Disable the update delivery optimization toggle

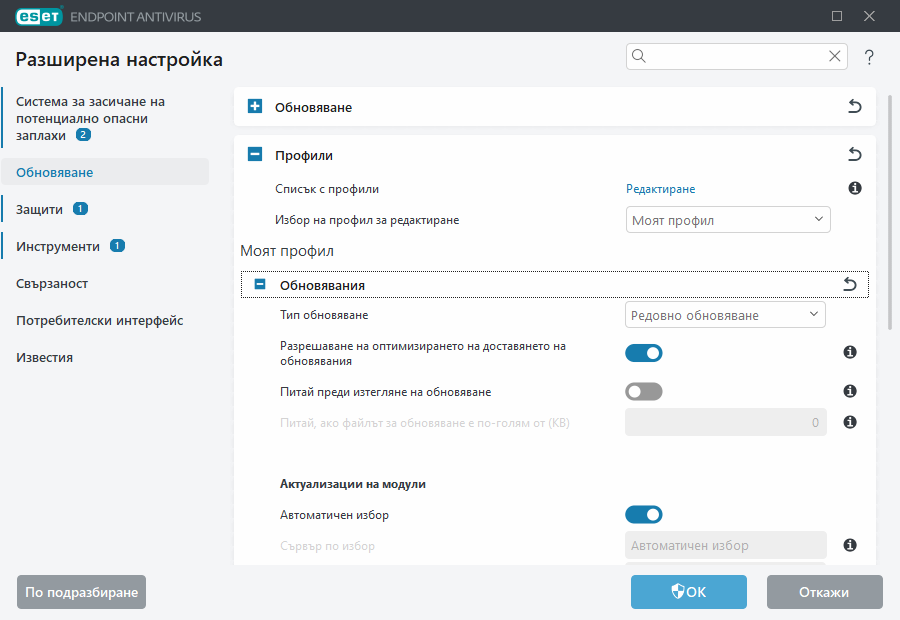tap(644, 352)
